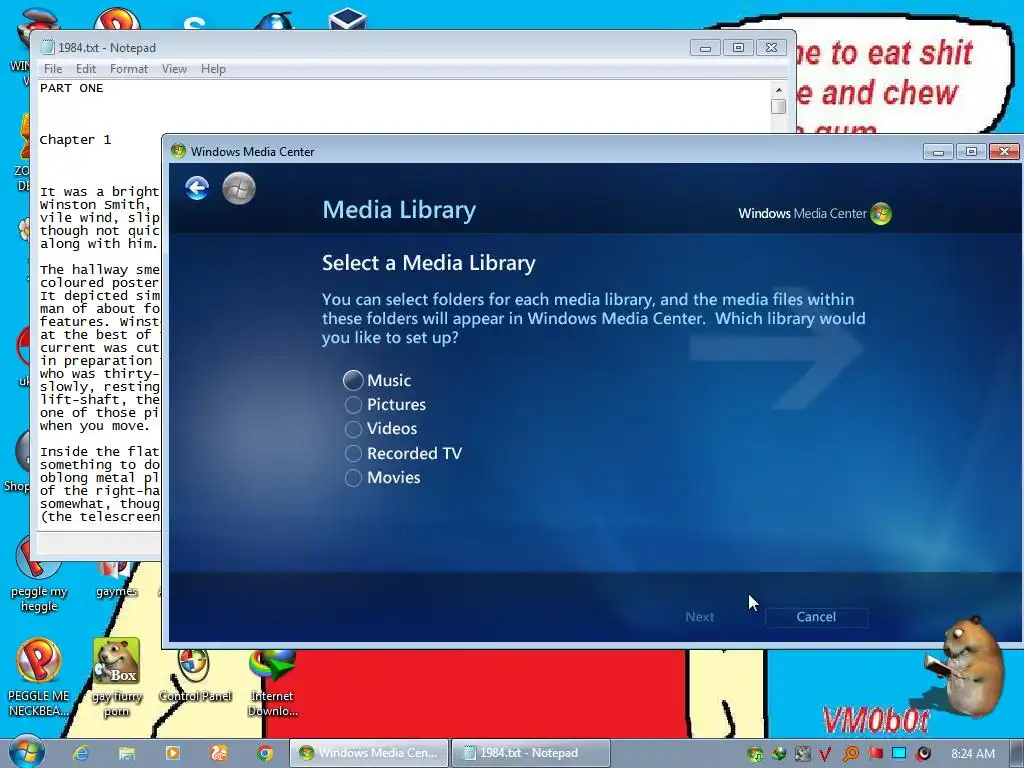1024x768 pixels.
Task: Open the PEGGLE ME NECKBEA... desktop icon
Action: point(39,678)
